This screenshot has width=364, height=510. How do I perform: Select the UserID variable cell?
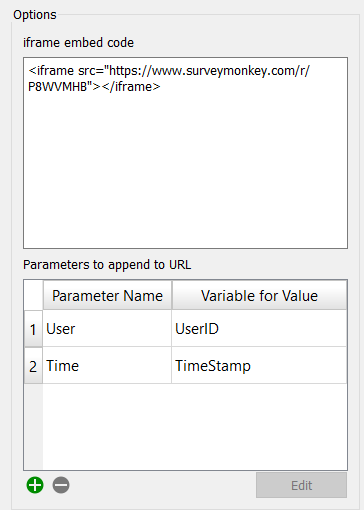[259, 329]
